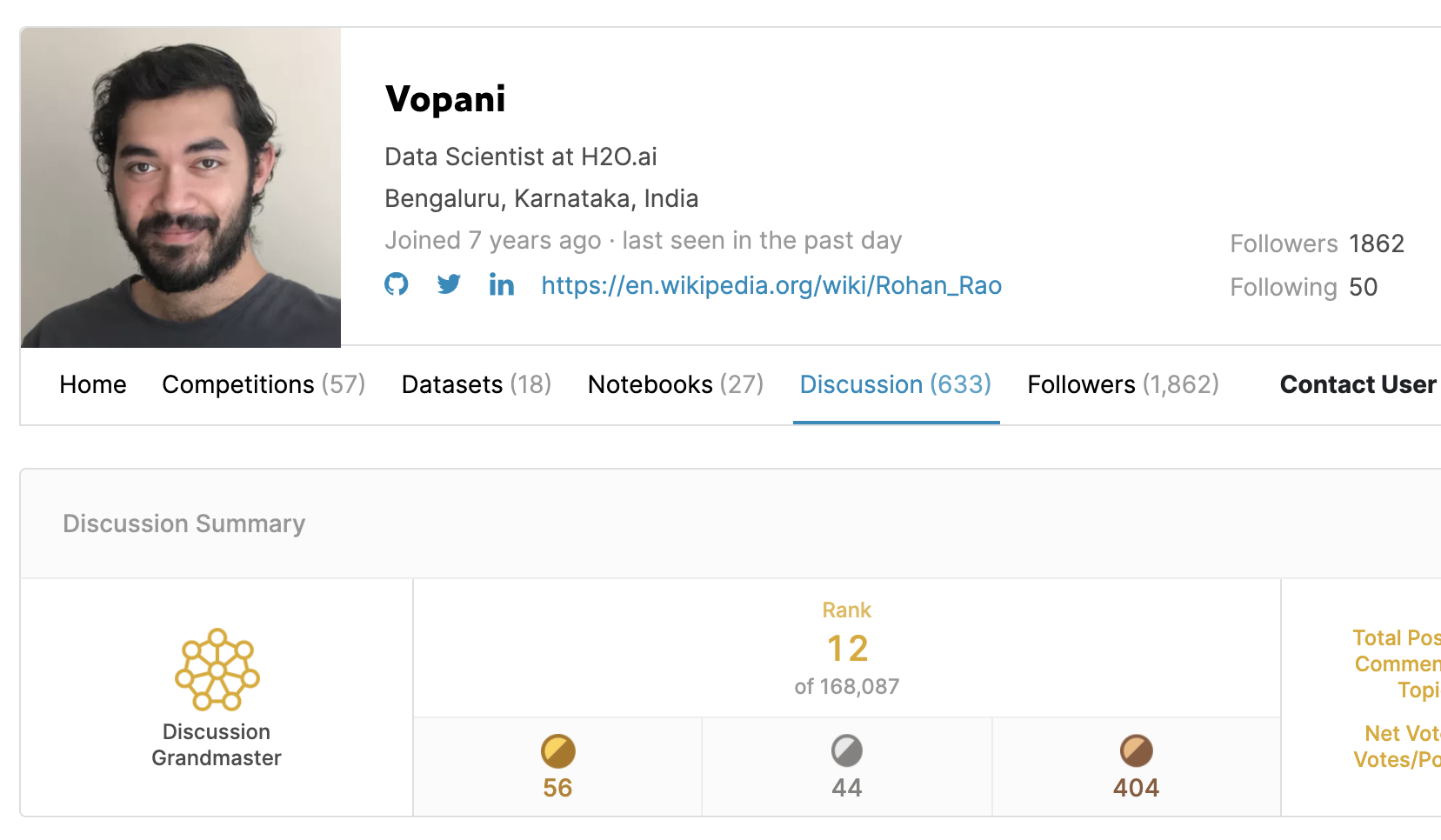The image size is (1441, 840).
Task: Open the LinkedIn profile icon
Action: coord(502,284)
